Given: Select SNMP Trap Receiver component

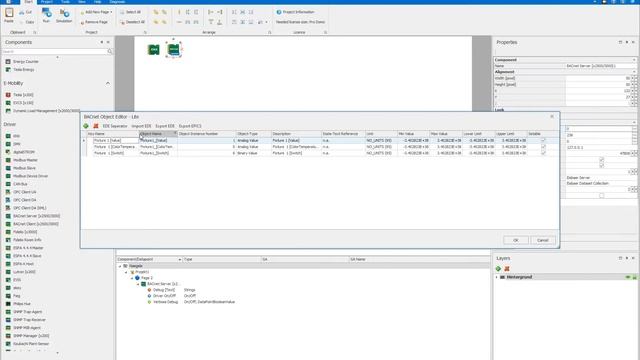Looking at the screenshot, I should point(25,320).
